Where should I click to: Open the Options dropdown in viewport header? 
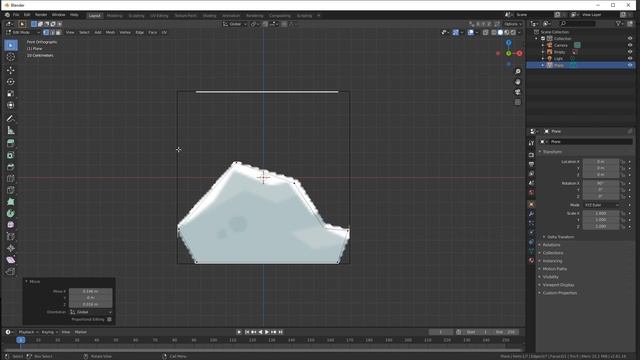point(513,24)
